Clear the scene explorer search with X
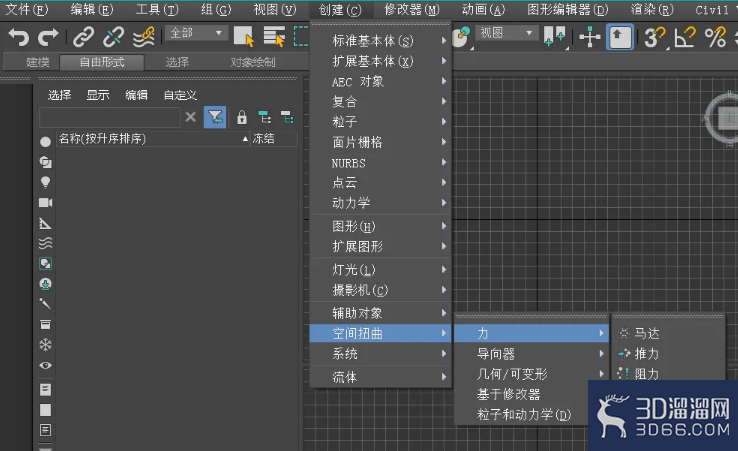 [x=191, y=117]
